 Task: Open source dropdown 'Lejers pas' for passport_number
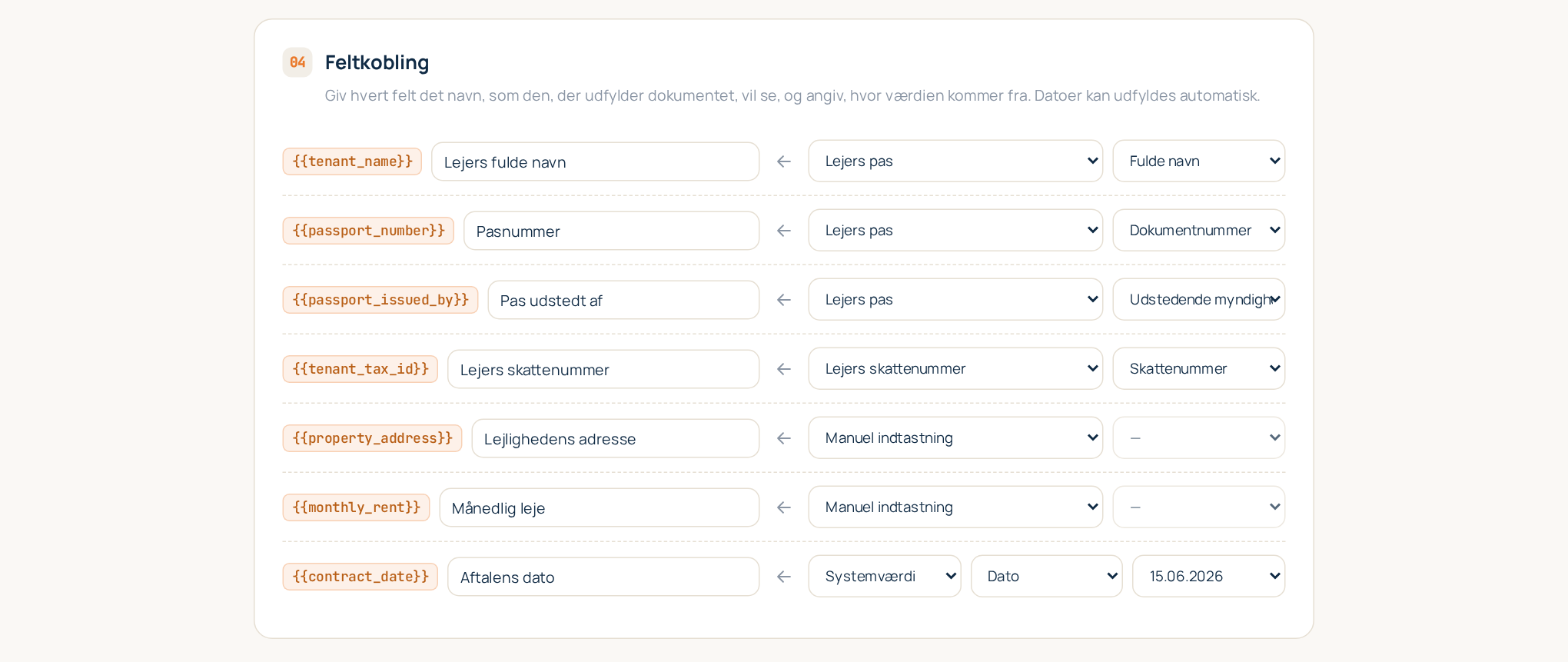(x=955, y=230)
